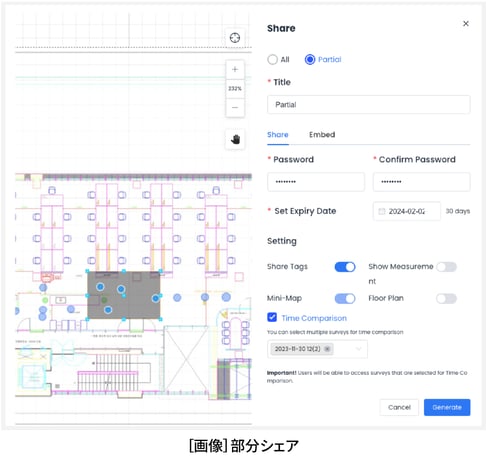486x463 pixels.
Task: Zoom in with the plus button
Action: tap(235, 69)
